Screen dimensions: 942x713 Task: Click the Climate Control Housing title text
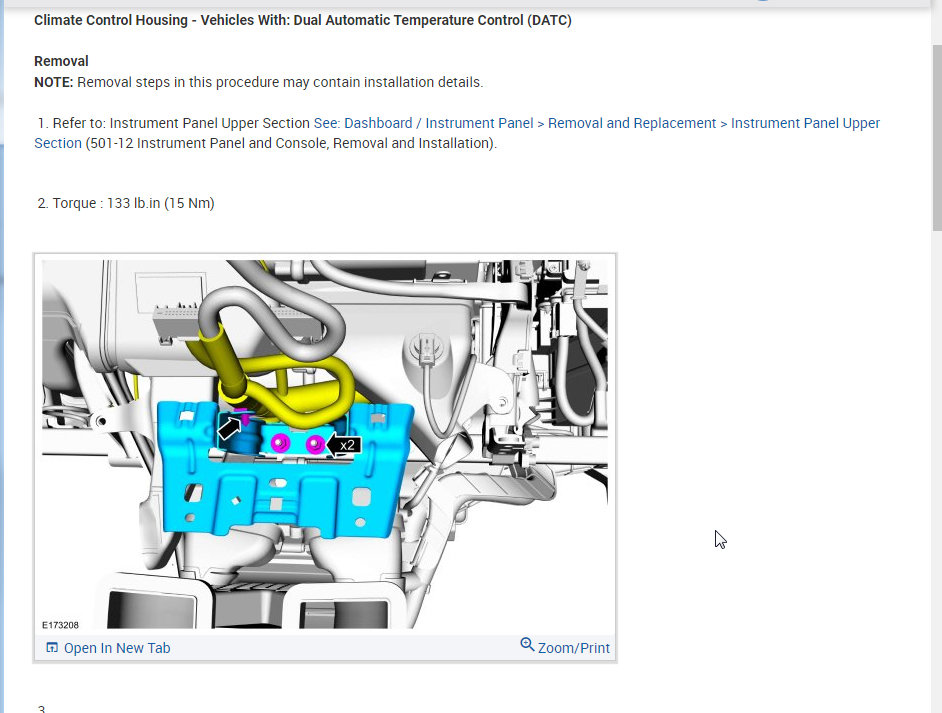click(303, 20)
